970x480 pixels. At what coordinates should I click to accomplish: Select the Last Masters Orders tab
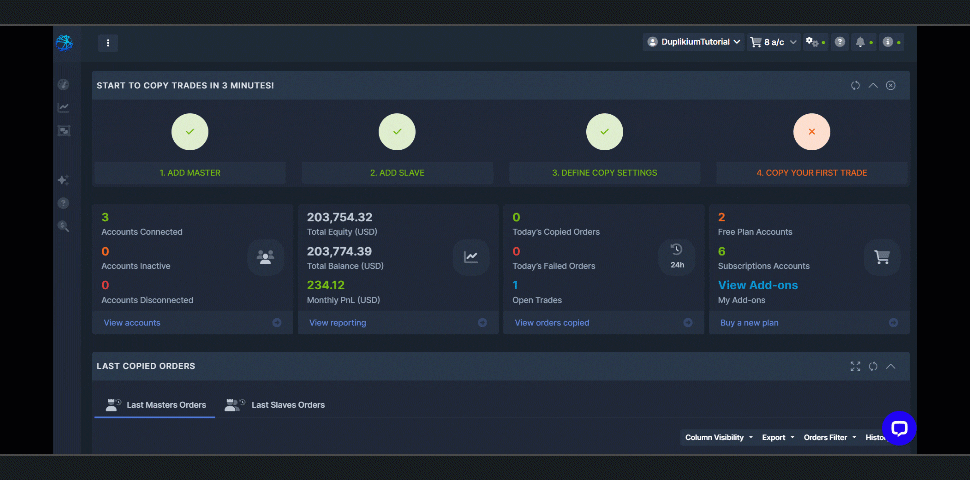pyautogui.click(x=165, y=405)
